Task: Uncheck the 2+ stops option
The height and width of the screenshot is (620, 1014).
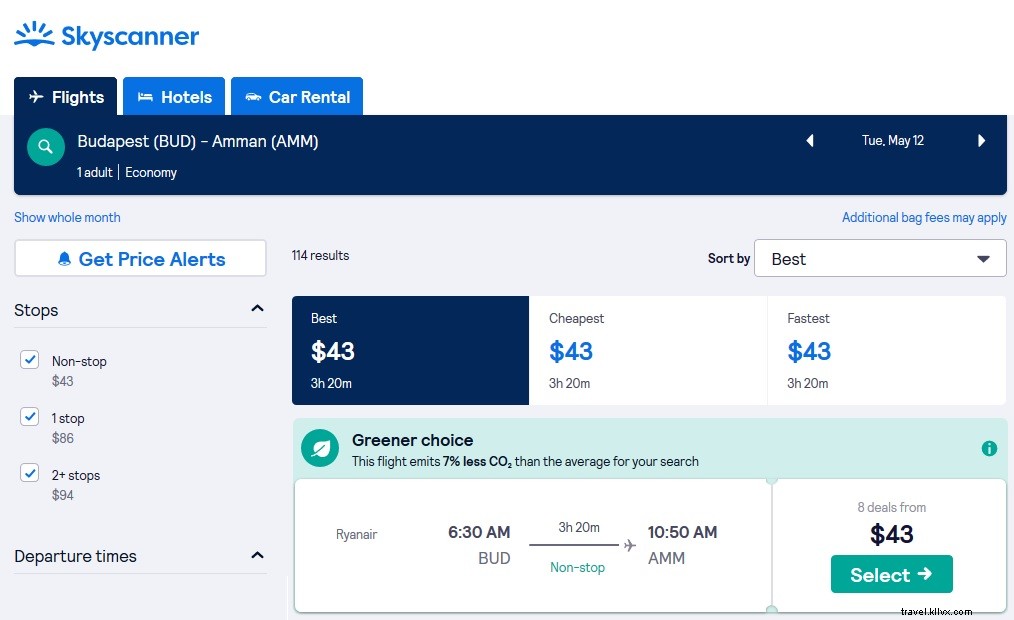Action: pos(29,473)
